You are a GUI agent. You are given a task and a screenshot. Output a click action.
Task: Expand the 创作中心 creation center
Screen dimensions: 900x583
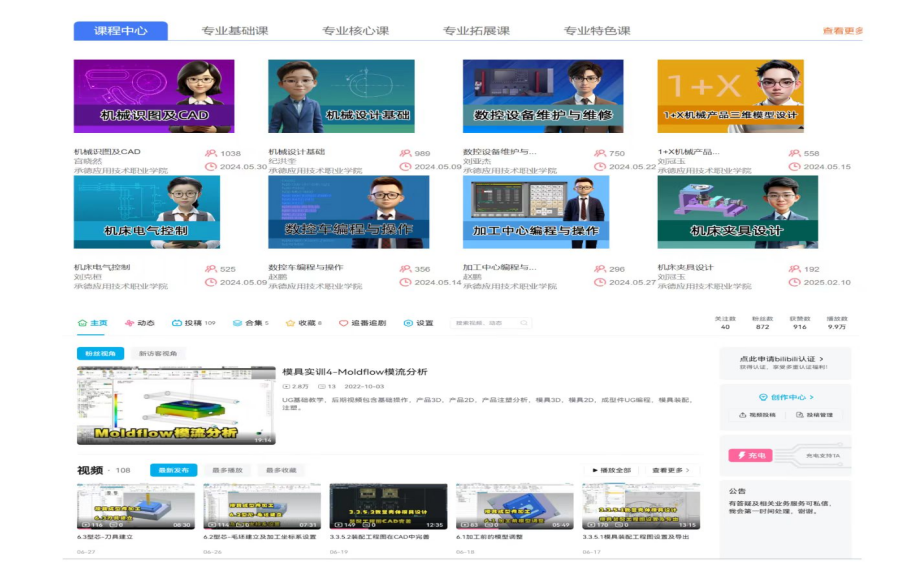tap(788, 397)
